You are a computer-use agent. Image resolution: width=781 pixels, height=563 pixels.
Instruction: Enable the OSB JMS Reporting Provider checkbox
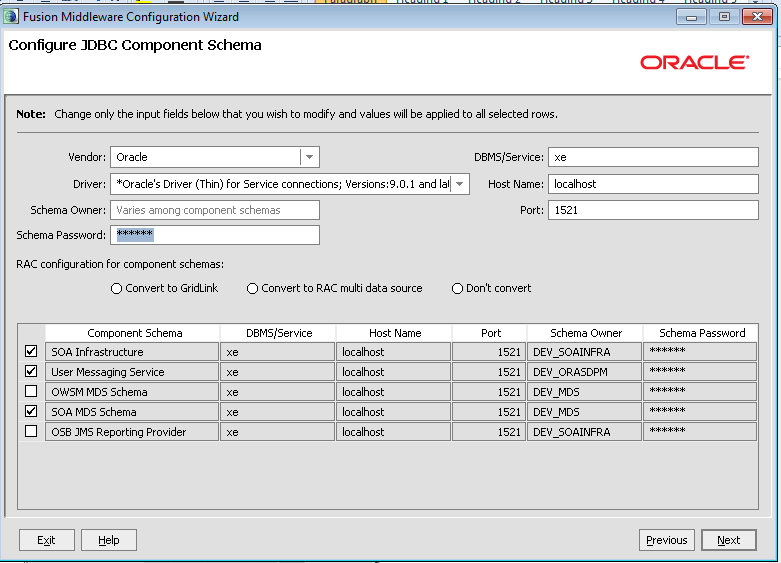31,432
